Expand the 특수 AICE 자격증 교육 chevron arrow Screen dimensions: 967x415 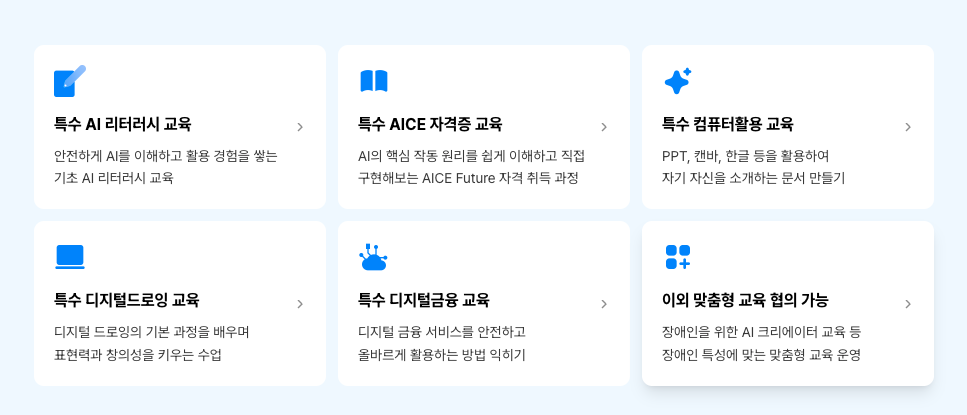click(604, 127)
